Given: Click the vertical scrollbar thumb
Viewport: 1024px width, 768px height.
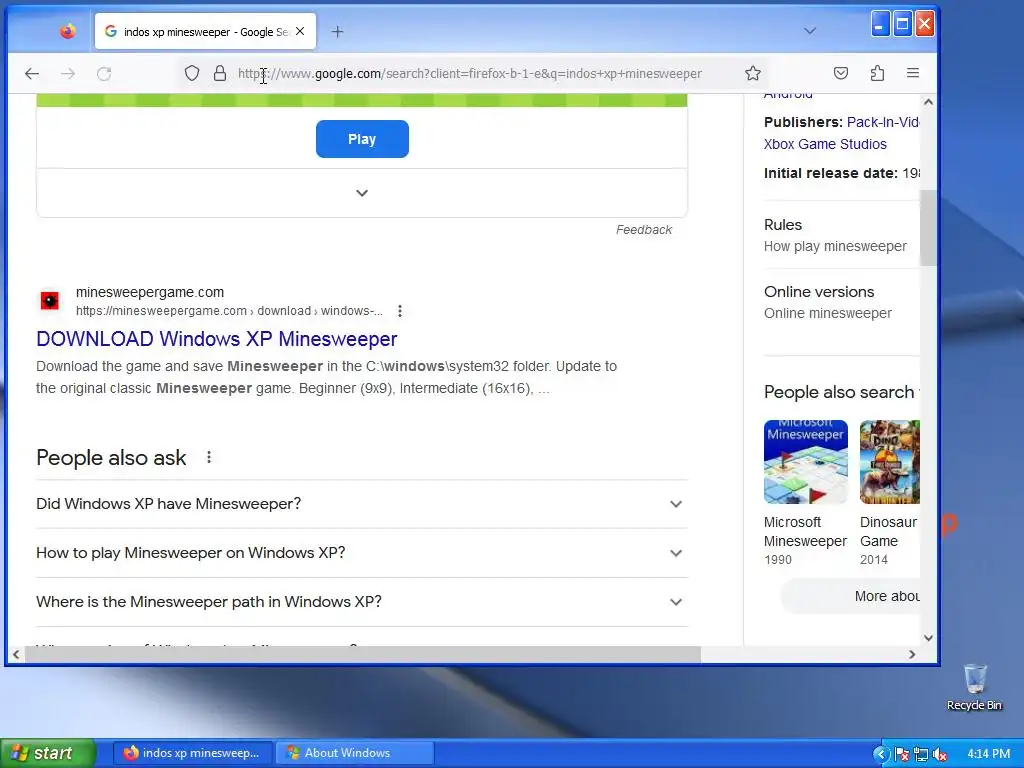Looking at the screenshot, I should pyautogui.click(x=928, y=228).
